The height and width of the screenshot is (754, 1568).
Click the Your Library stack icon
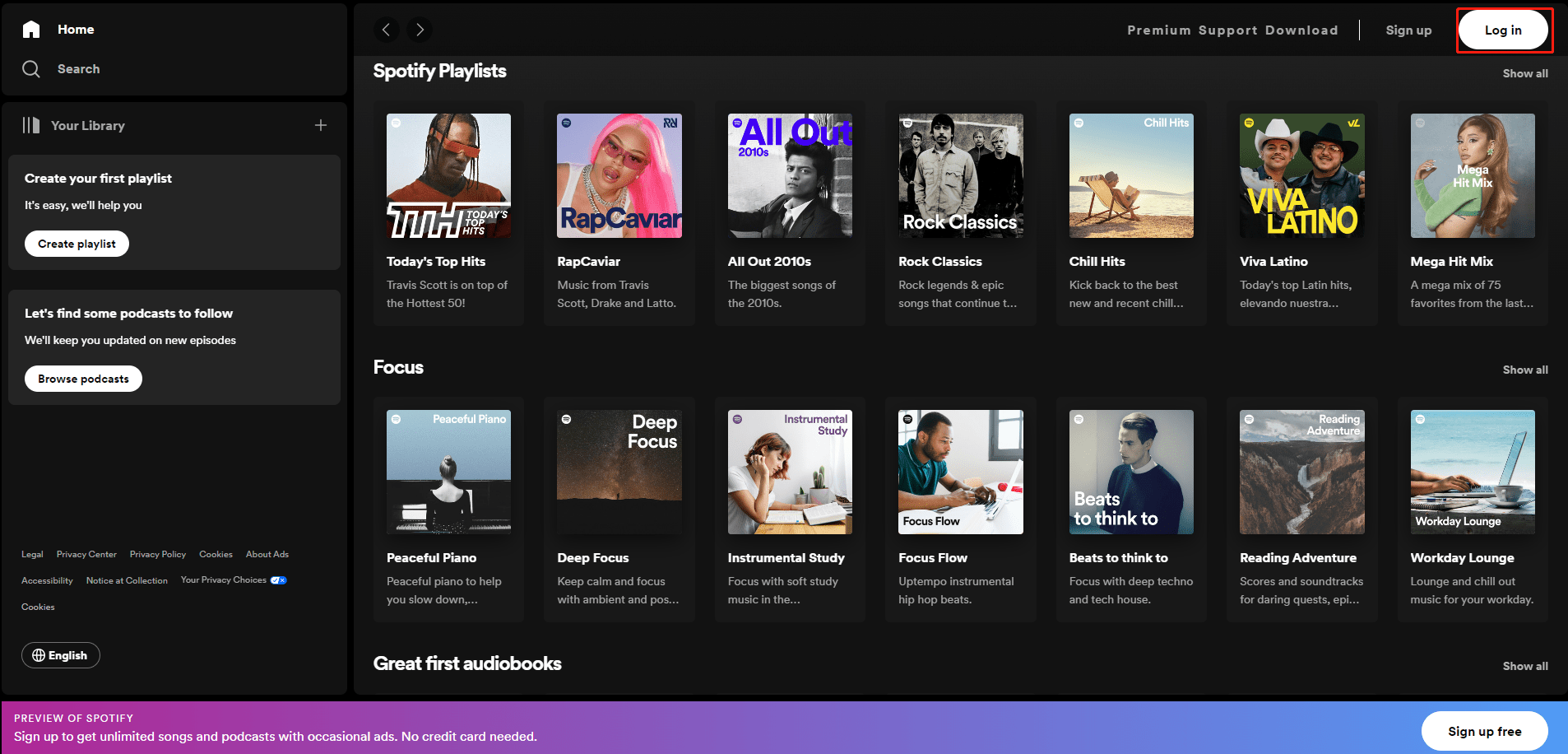(x=31, y=125)
